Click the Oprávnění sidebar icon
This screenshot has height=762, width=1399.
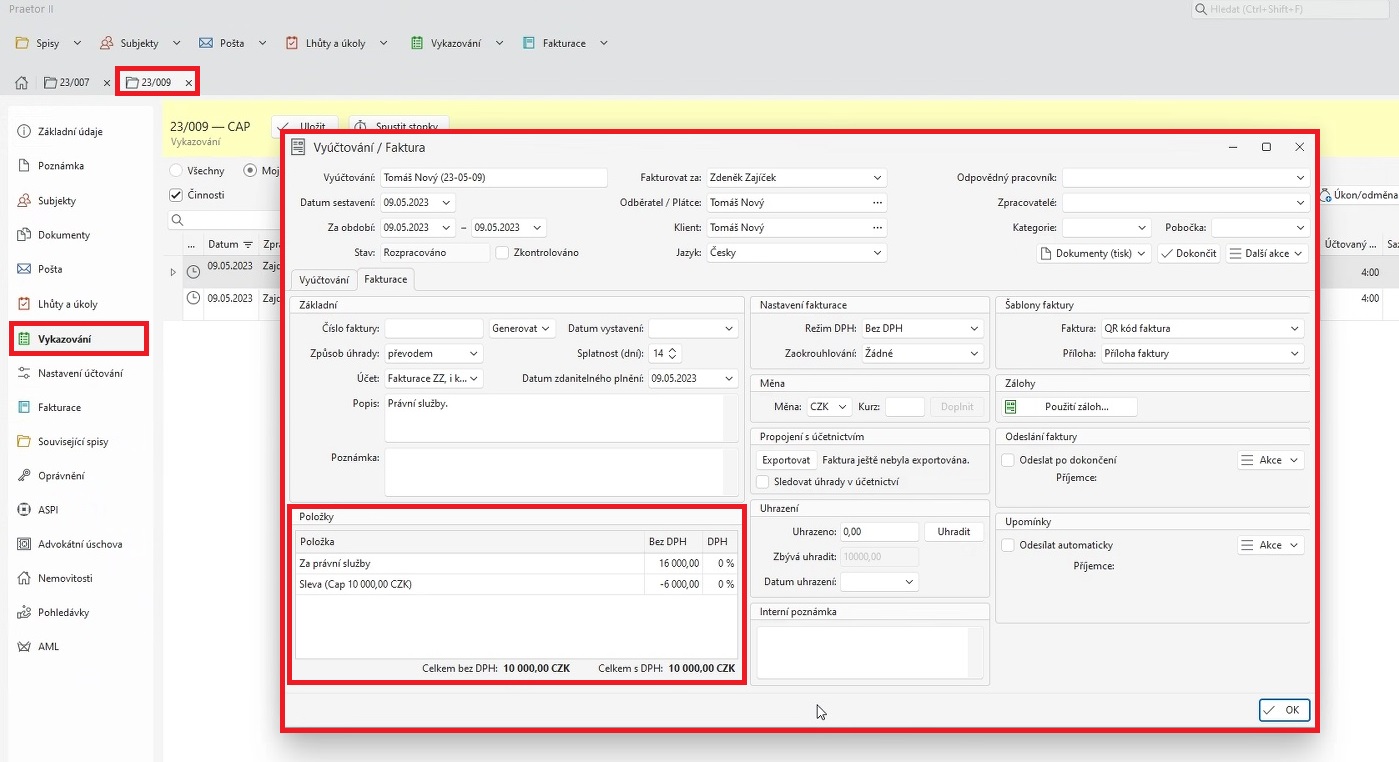click(x=25, y=476)
